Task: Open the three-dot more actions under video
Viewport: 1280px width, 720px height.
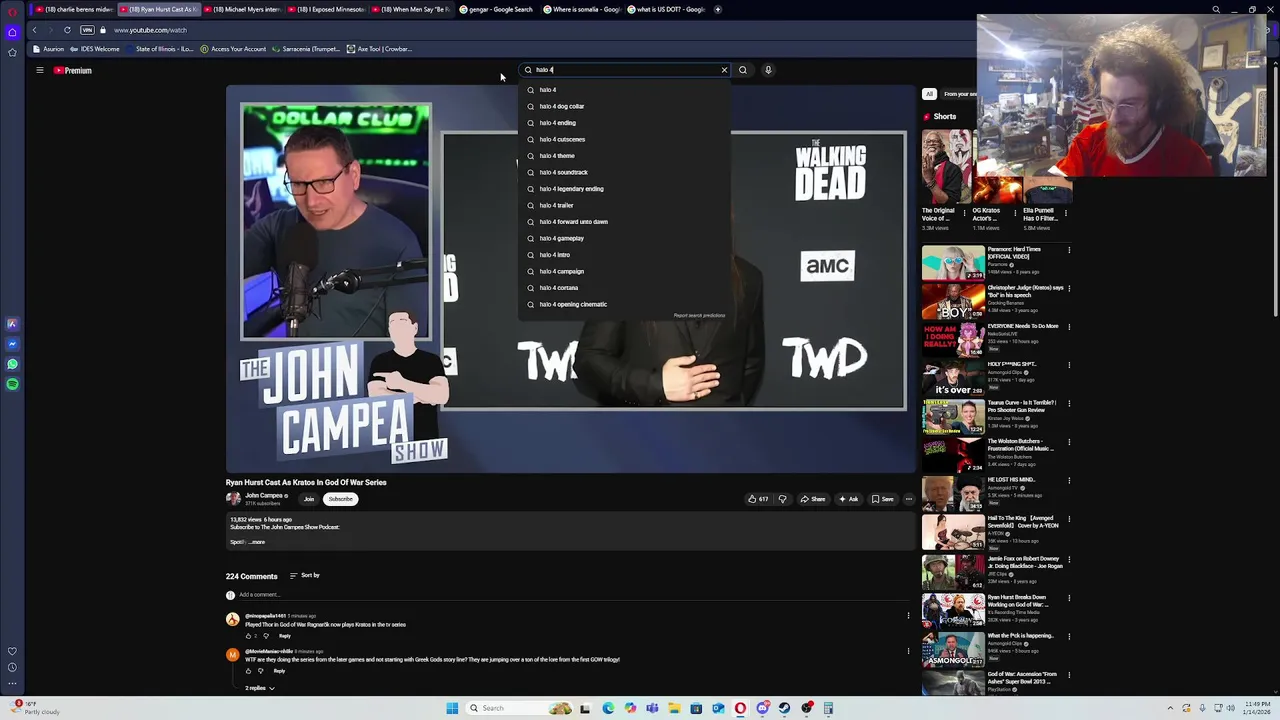Action: click(908, 499)
